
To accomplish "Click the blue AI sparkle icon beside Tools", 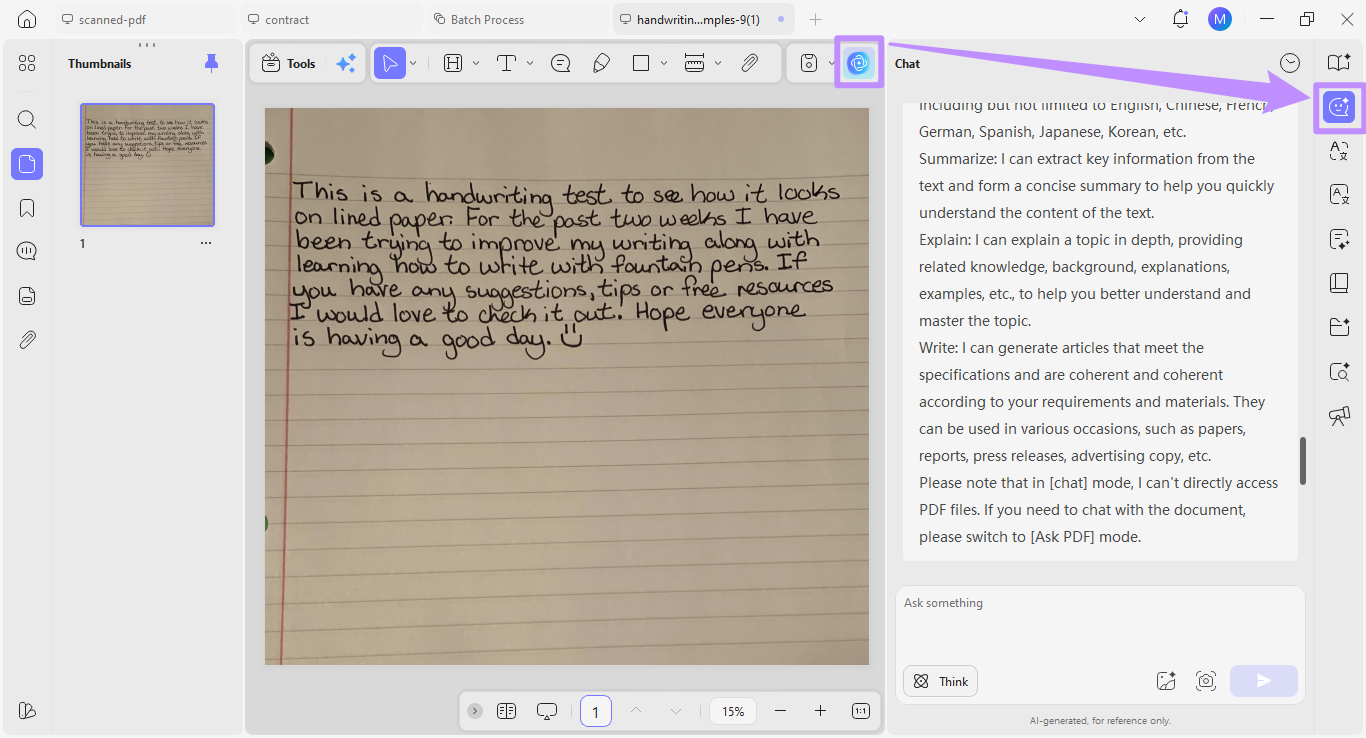I will (x=346, y=63).
